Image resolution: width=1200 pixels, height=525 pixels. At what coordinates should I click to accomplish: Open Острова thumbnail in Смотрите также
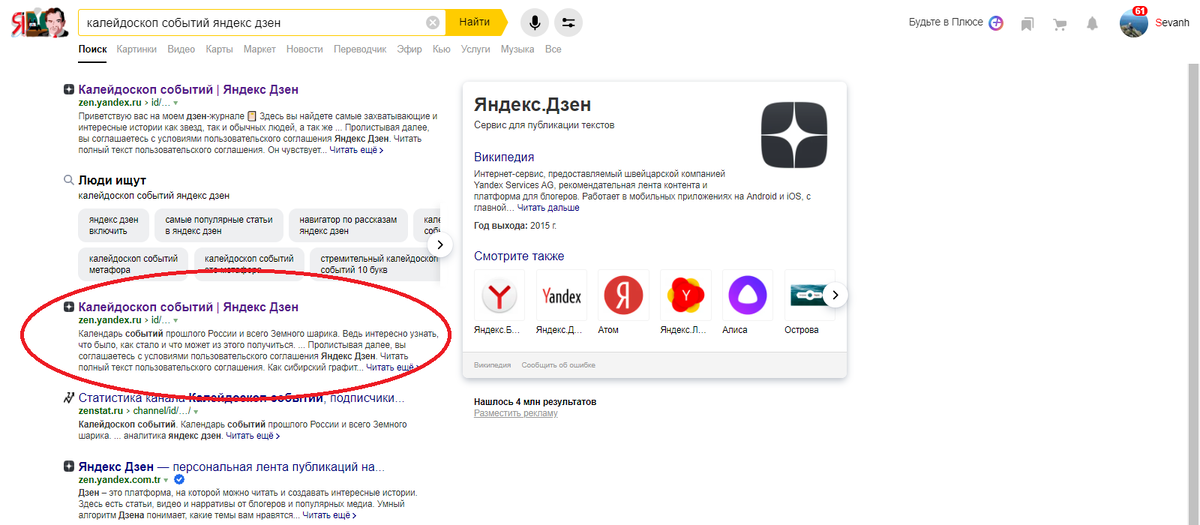tap(809, 295)
